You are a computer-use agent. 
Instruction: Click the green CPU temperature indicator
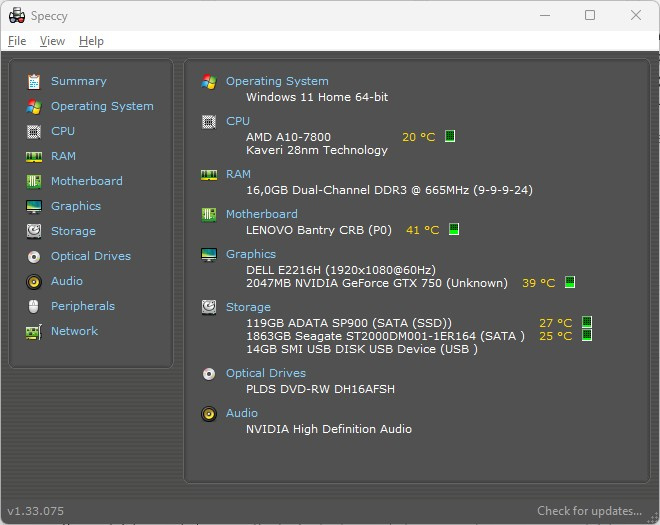450,136
